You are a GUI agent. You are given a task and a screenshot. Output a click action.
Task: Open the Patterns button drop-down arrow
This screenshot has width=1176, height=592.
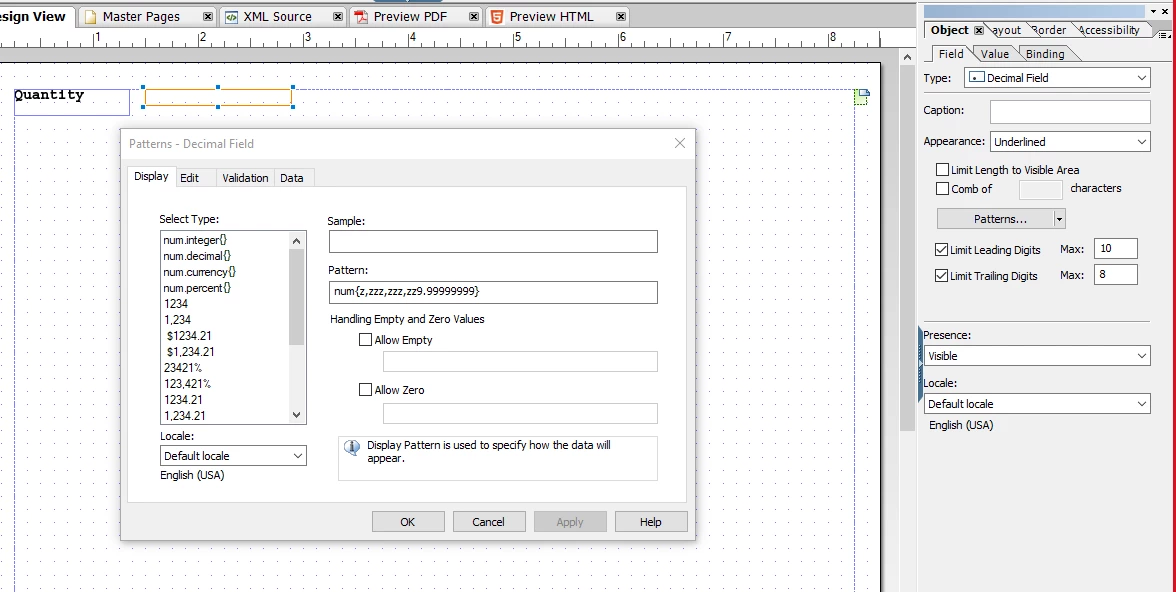click(1059, 219)
